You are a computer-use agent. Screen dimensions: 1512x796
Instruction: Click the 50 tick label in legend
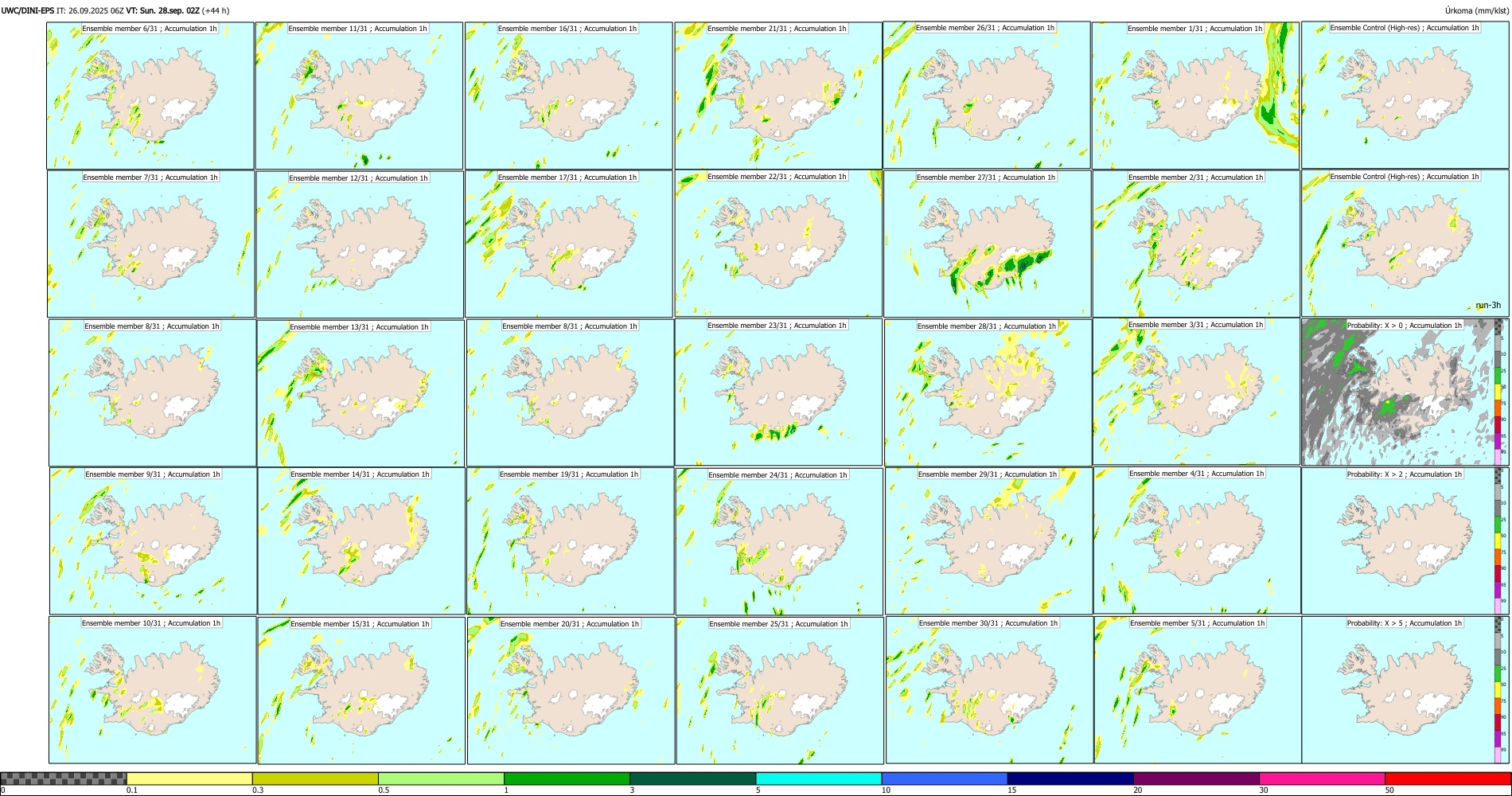[1389, 790]
